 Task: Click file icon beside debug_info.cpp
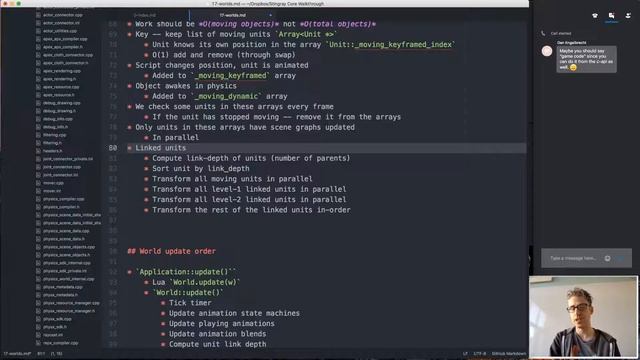coord(38,119)
